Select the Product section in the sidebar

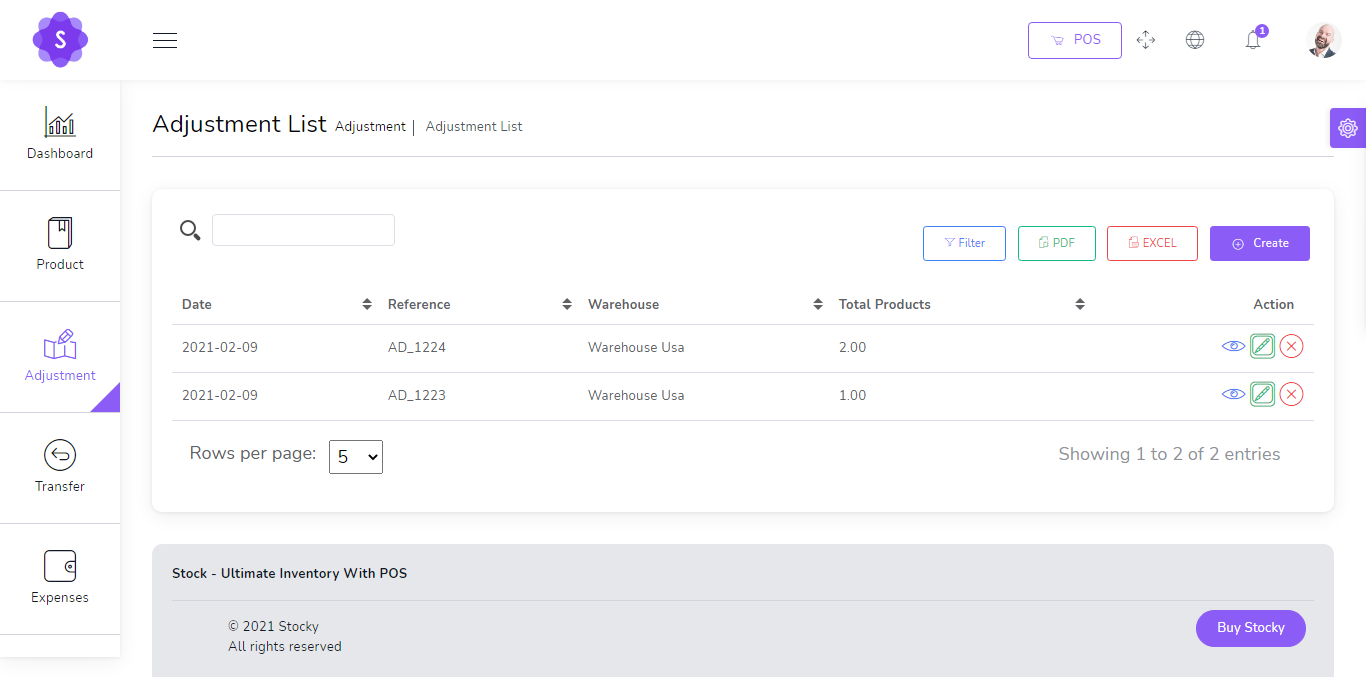tap(60, 245)
